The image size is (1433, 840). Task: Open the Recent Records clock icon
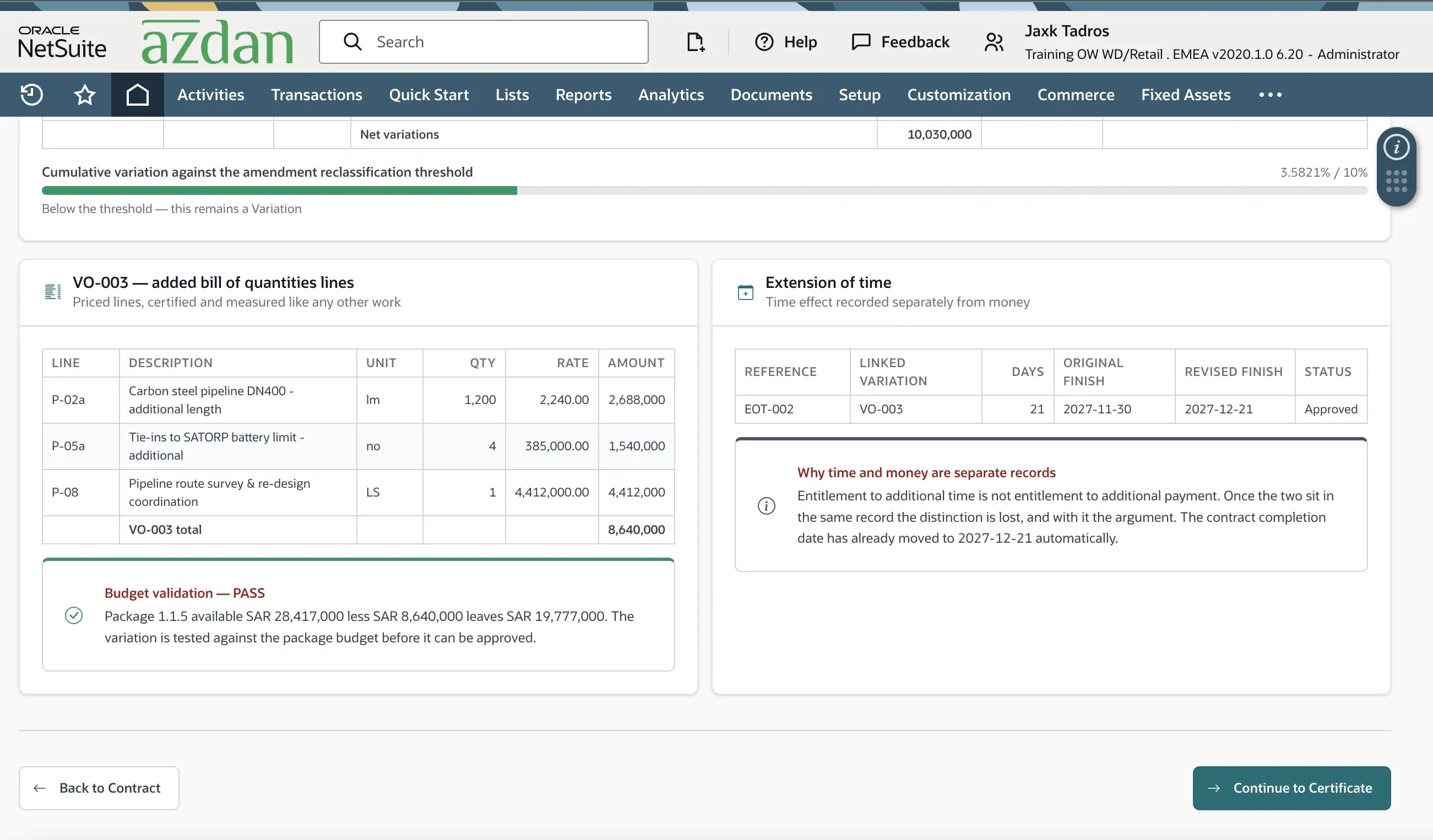(31, 94)
